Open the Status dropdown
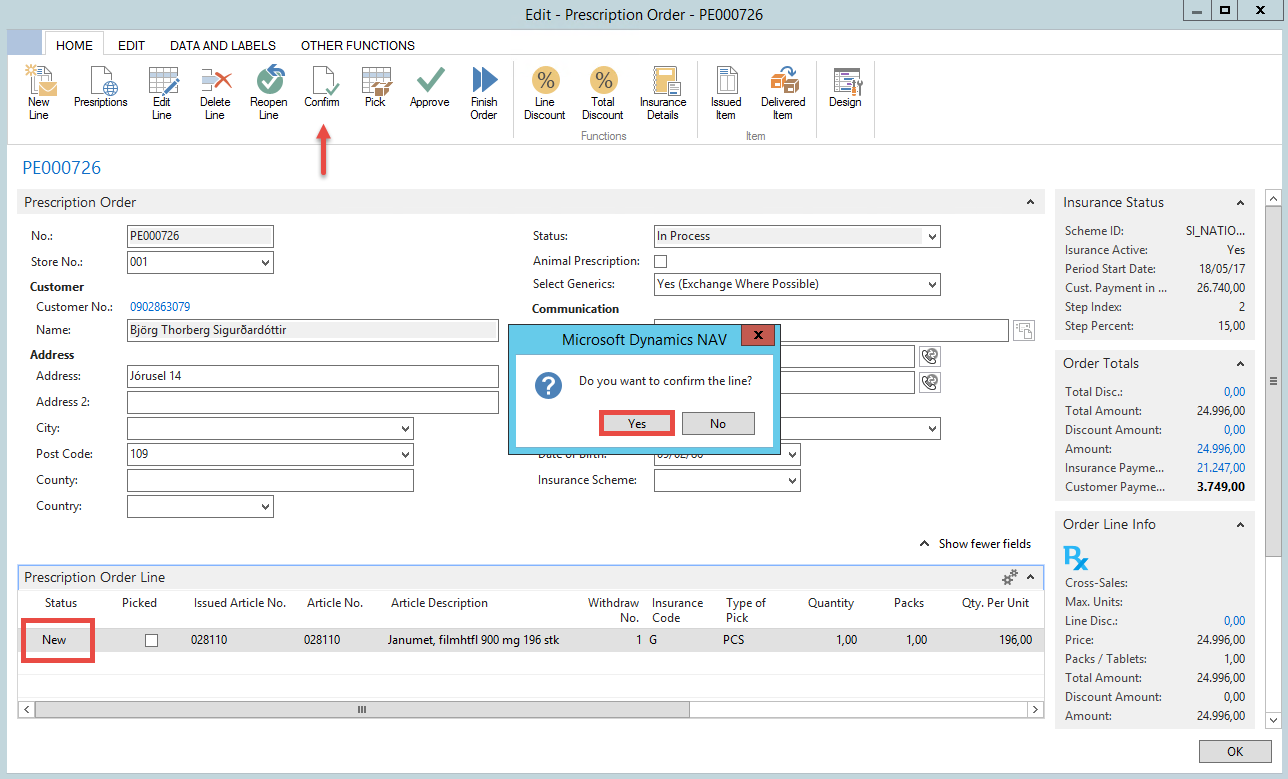This screenshot has height=779, width=1288. pos(932,237)
